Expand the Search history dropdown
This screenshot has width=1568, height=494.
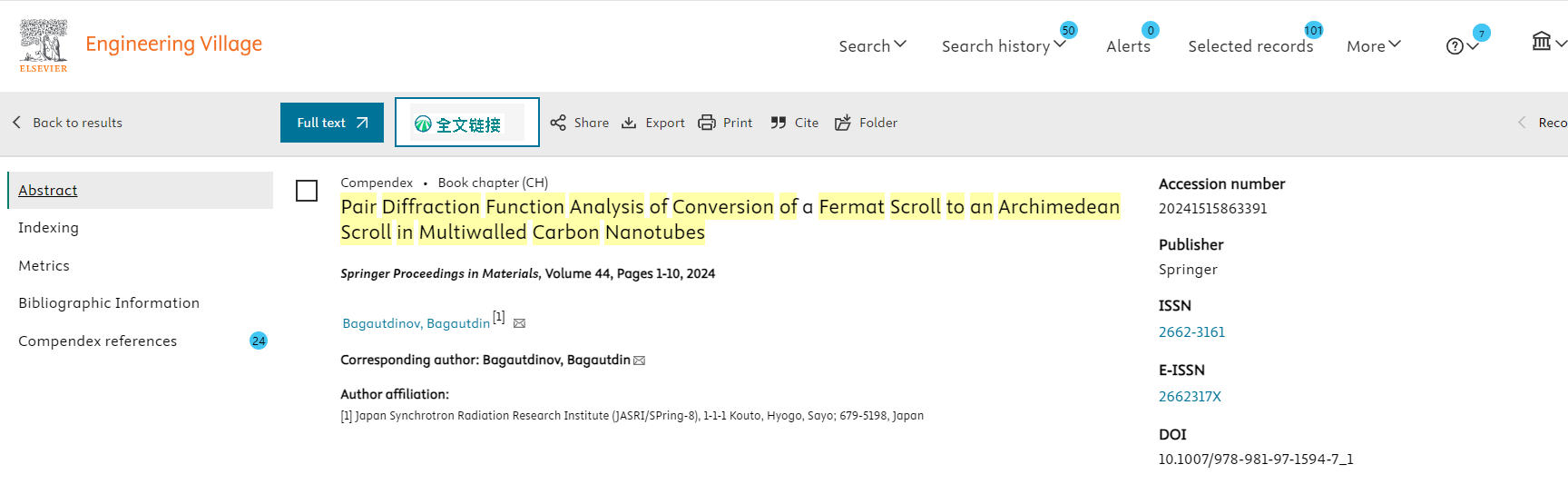pyautogui.click(x=1003, y=45)
